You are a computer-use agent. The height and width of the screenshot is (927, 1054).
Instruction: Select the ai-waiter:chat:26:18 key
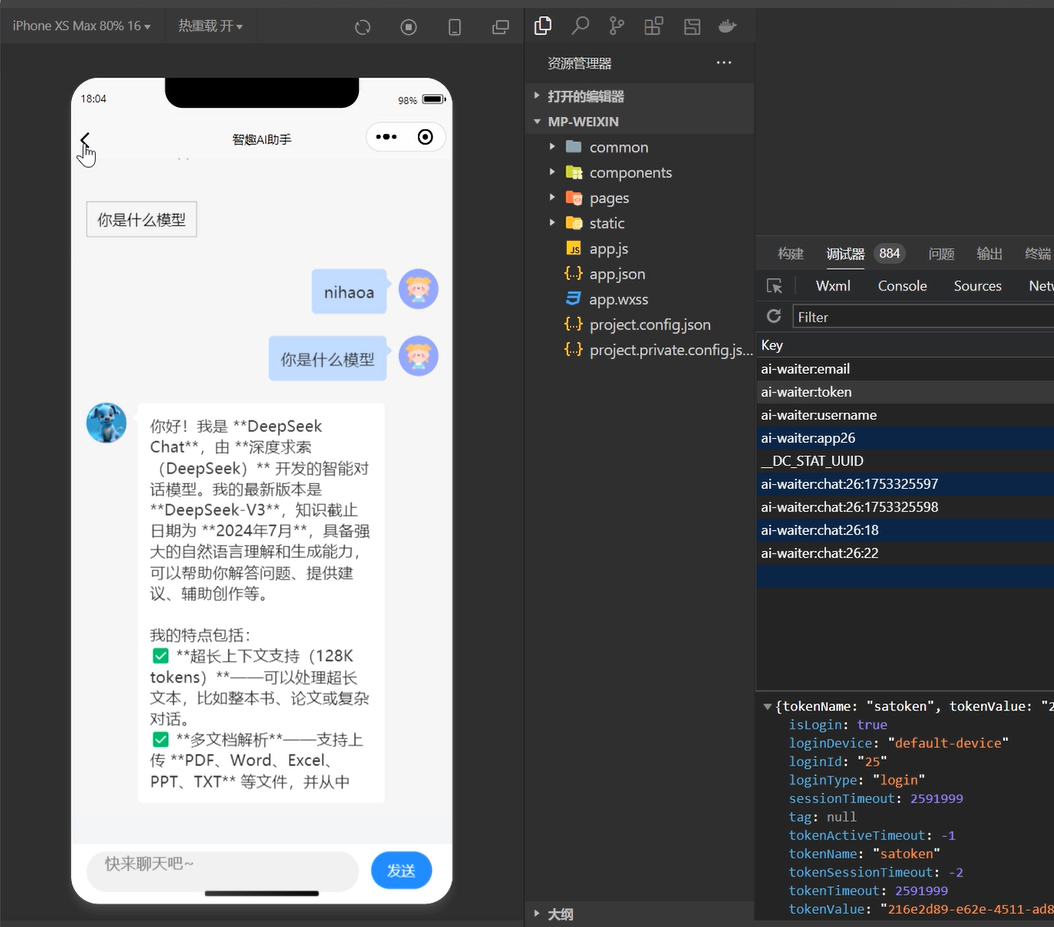click(x=905, y=530)
